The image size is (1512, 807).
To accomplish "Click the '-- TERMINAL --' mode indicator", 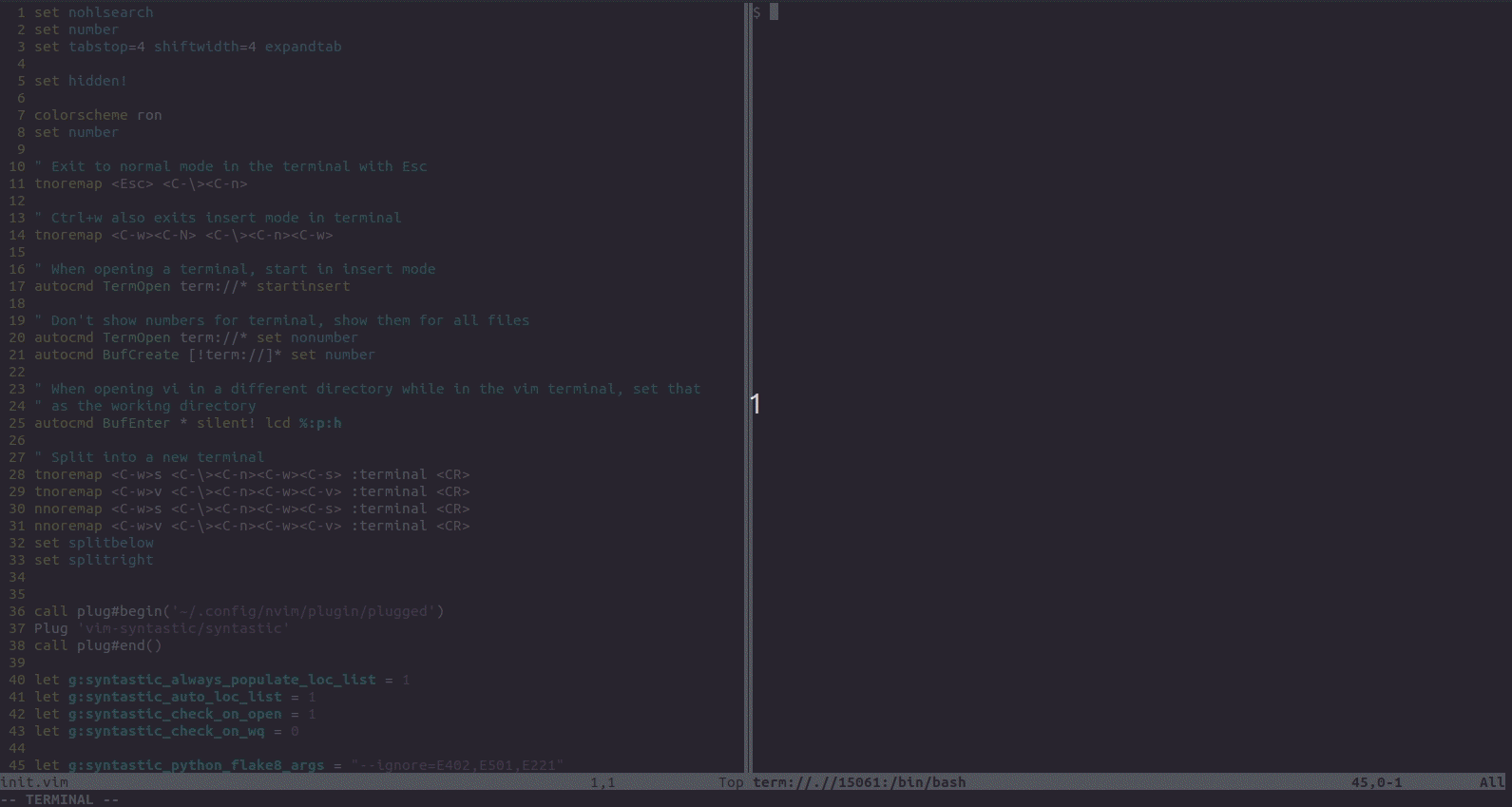I will coord(60,799).
